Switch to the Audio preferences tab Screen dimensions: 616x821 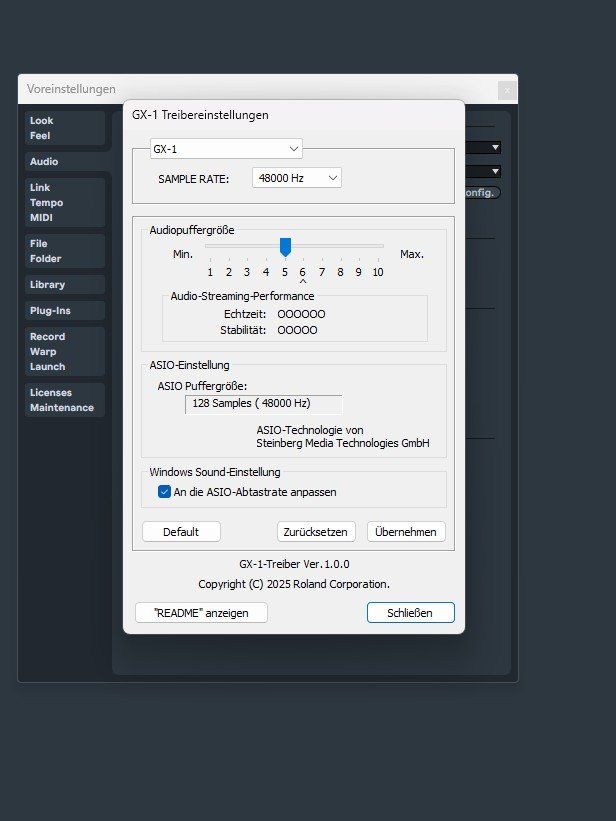coord(65,161)
